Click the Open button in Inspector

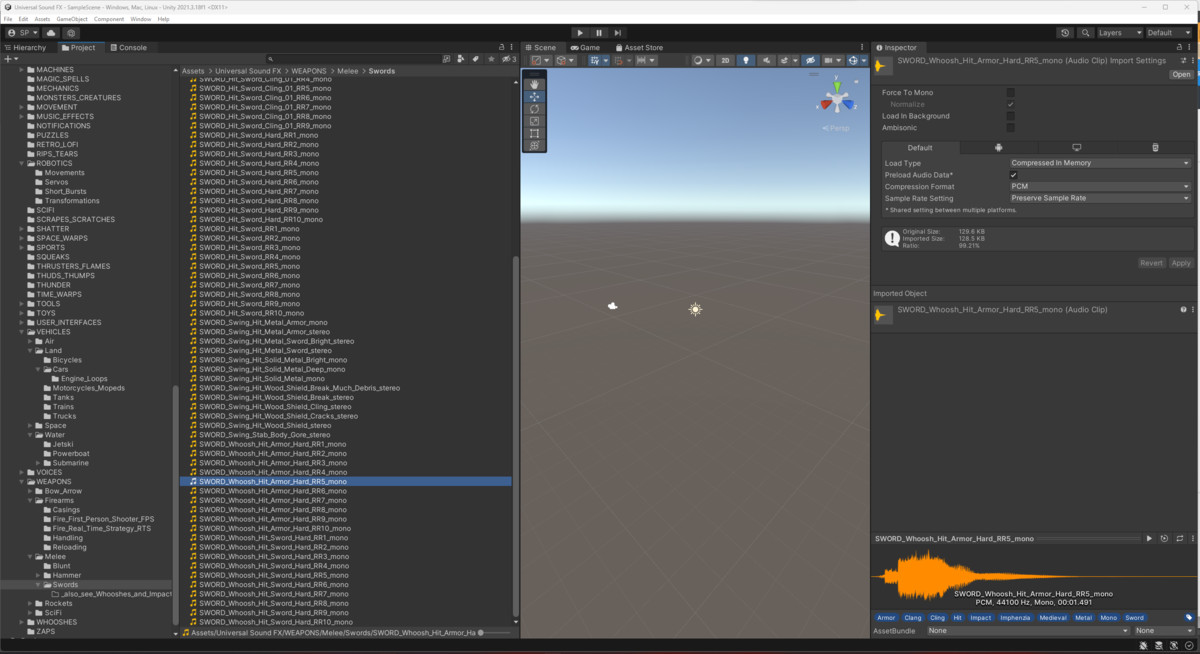(1181, 75)
